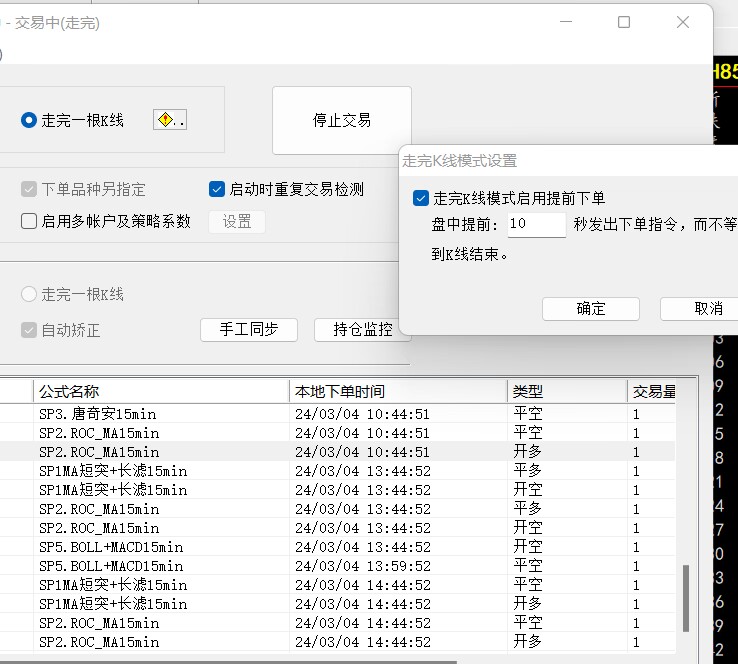Select the enabled 走完一根K线 radio beside diamond icon
Screen dimensions: 738x664
point(29,120)
